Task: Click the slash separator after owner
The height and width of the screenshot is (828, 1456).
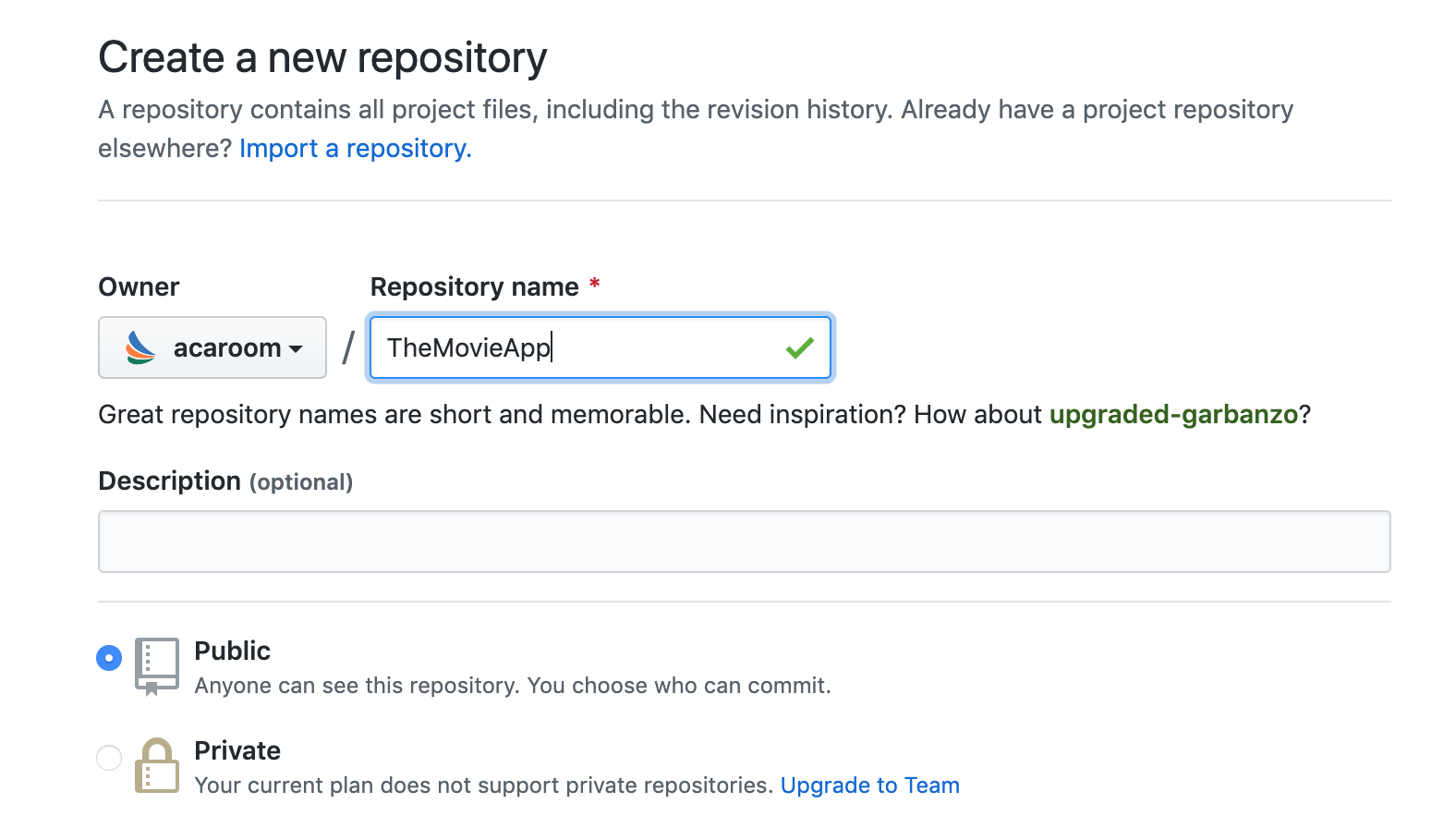Action: 348,348
